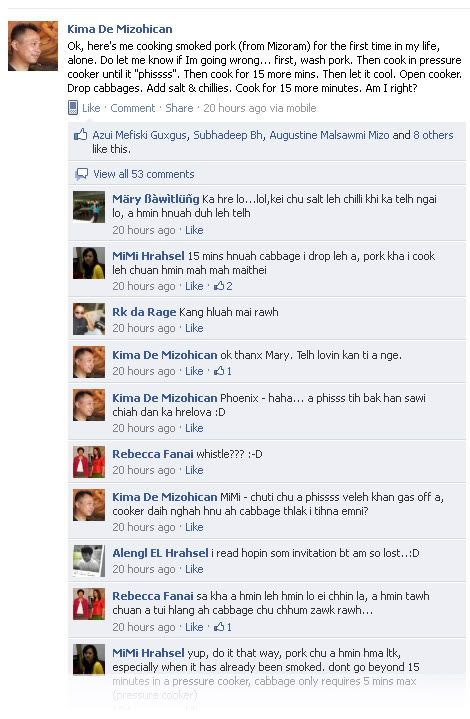The height and width of the screenshot is (719, 470).
Task: Open Kima De Mizohican's large profile photo
Action: point(33,46)
